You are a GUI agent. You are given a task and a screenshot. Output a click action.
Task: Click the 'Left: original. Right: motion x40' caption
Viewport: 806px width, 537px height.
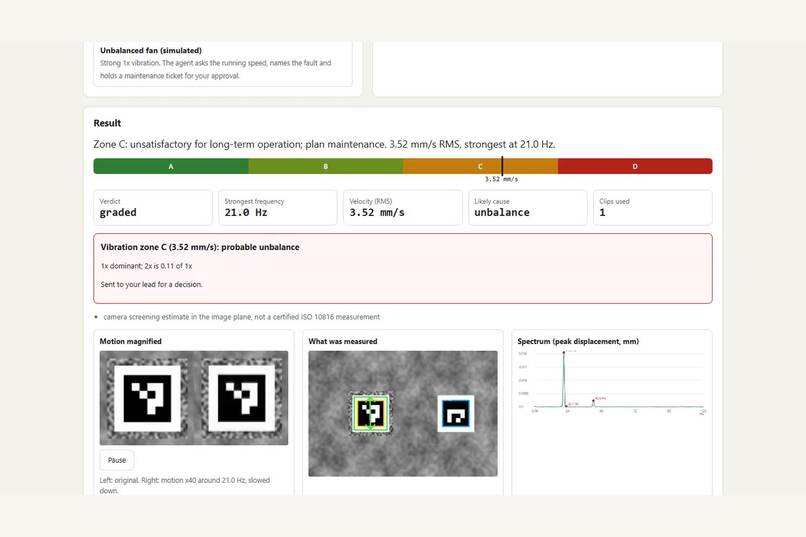pos(185,486)
